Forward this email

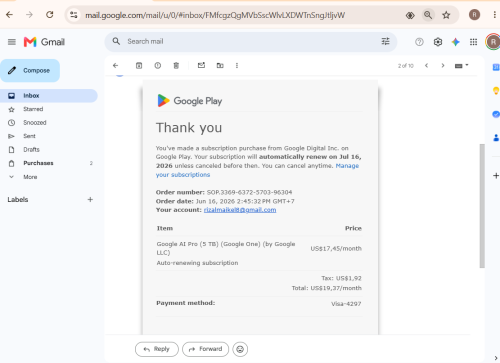pos(205,349)
